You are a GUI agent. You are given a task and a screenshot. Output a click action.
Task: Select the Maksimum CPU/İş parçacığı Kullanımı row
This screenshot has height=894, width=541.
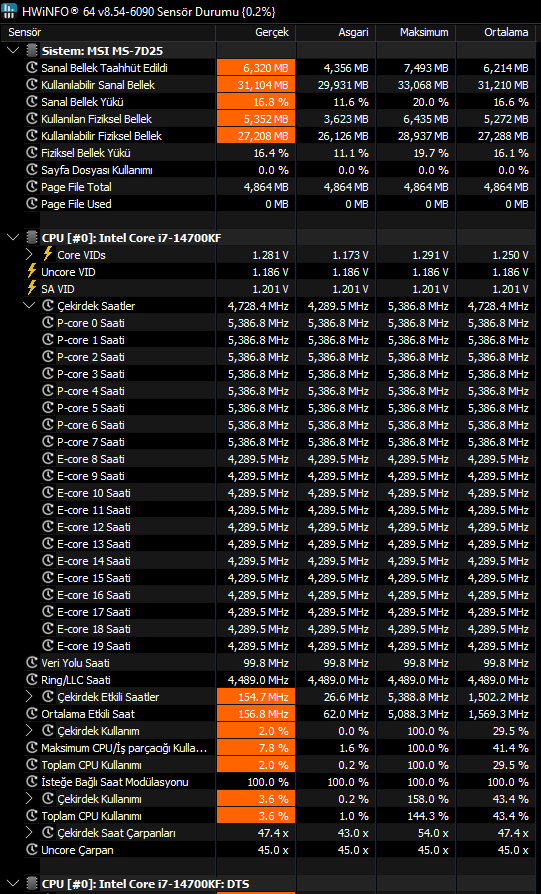point(124,748)
